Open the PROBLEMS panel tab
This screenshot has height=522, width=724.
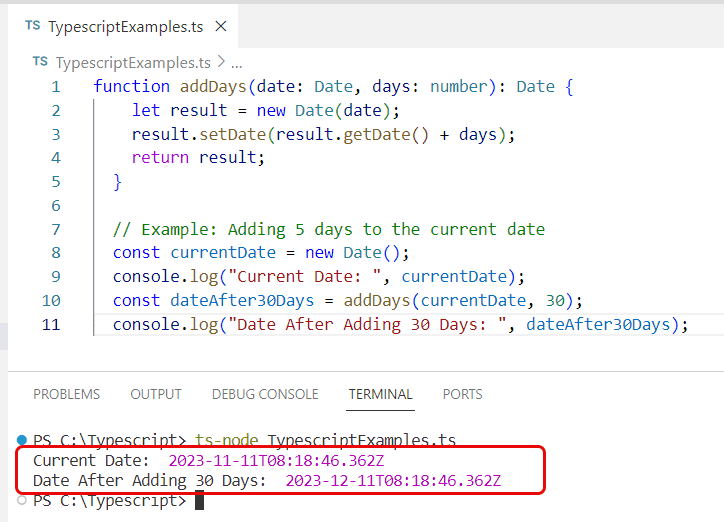pyautogui.click(x=66, y=394)
